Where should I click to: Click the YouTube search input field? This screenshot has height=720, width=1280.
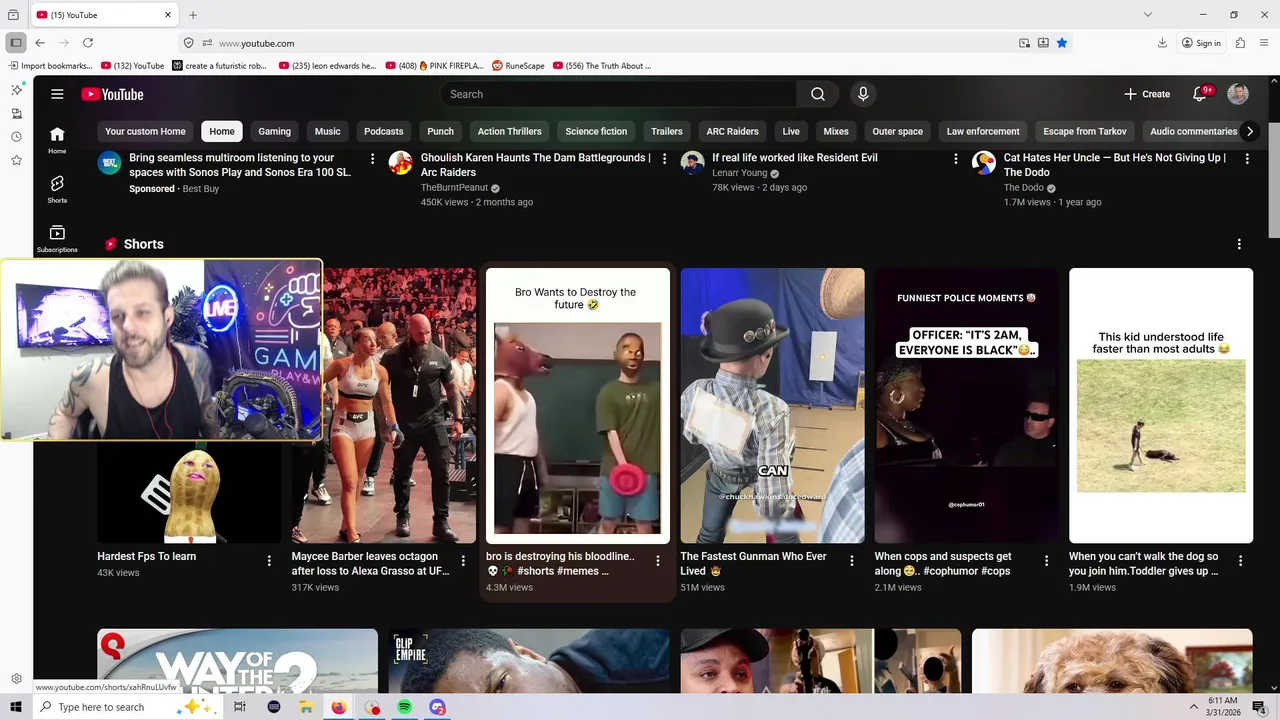pyautogui.click(x=618, y=94)
